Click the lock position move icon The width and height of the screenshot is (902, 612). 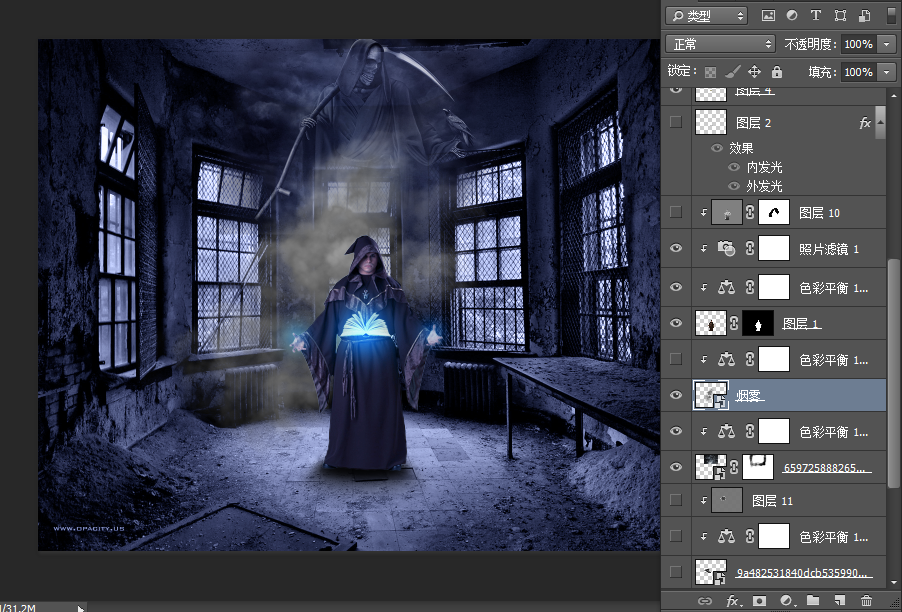[x=753, y=72]
